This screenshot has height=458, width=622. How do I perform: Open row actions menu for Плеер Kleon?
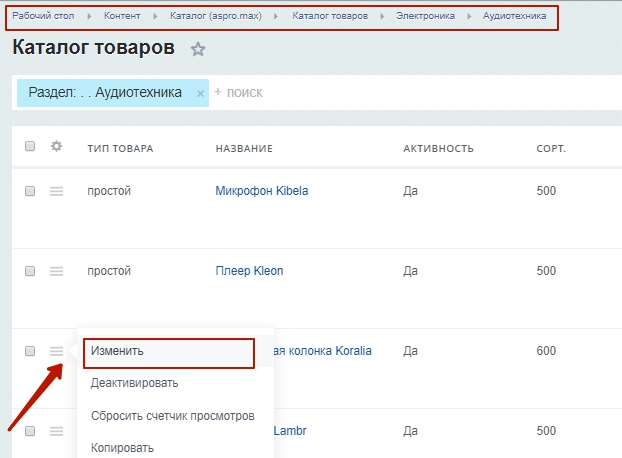coord(56,271)
